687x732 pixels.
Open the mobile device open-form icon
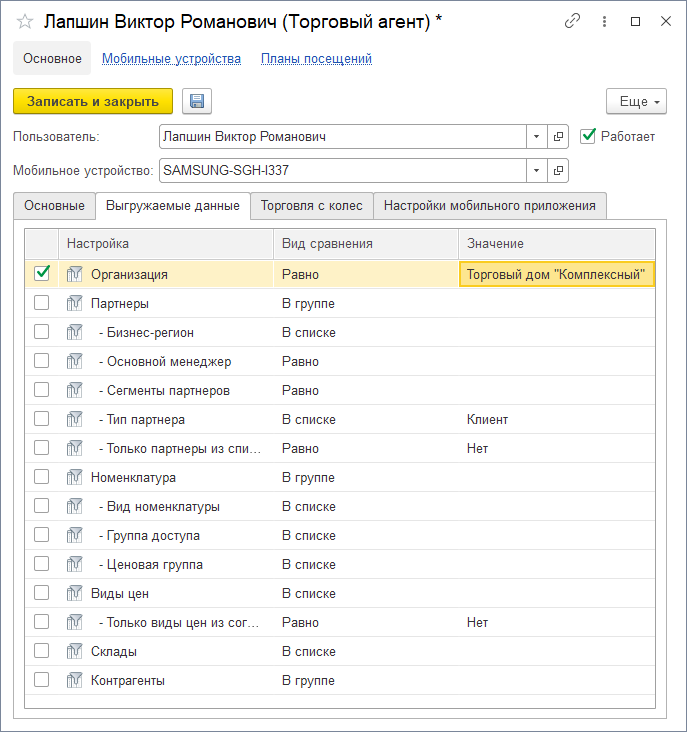(x=558, y=170)
